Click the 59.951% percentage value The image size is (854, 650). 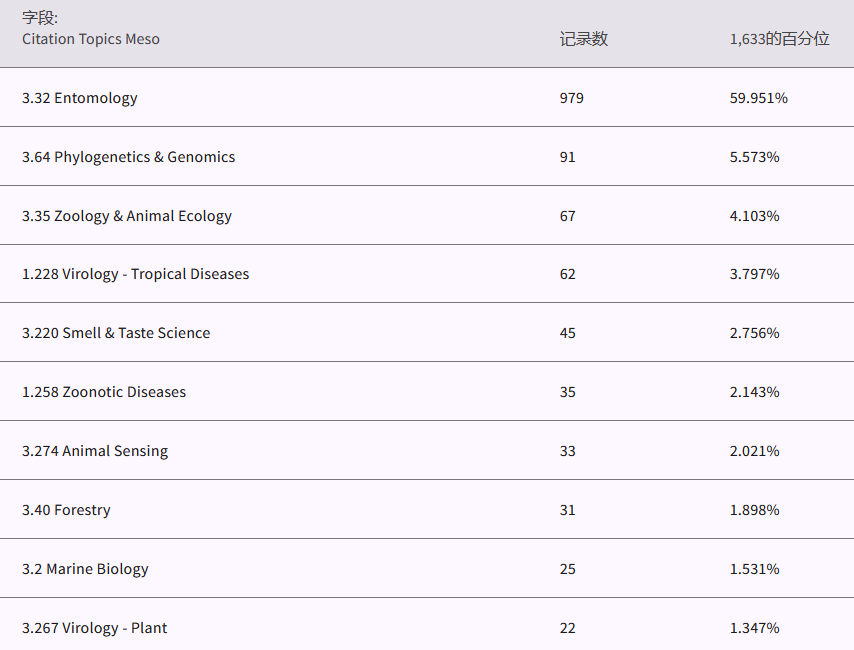point(759,98)
